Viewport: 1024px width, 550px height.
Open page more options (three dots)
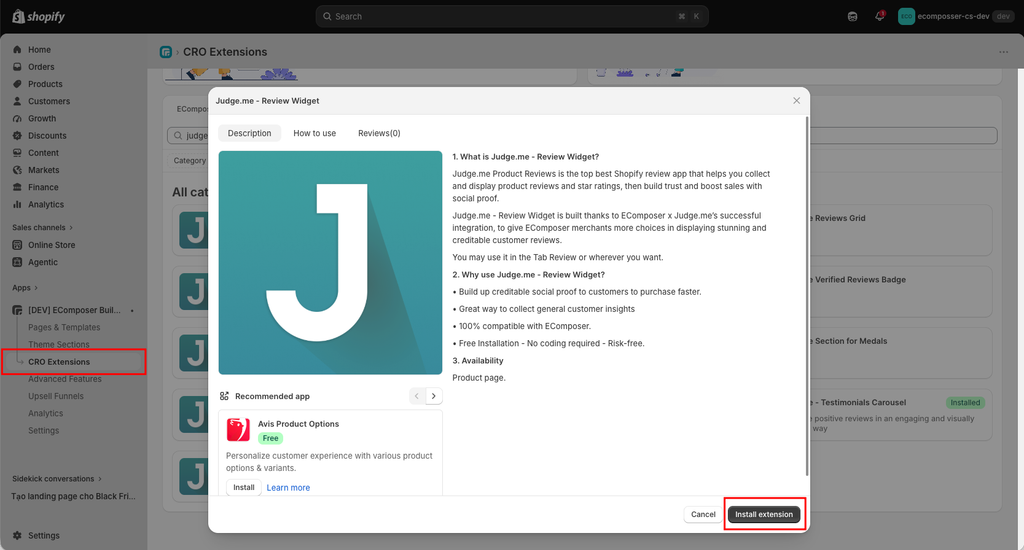pos(1003,52)
